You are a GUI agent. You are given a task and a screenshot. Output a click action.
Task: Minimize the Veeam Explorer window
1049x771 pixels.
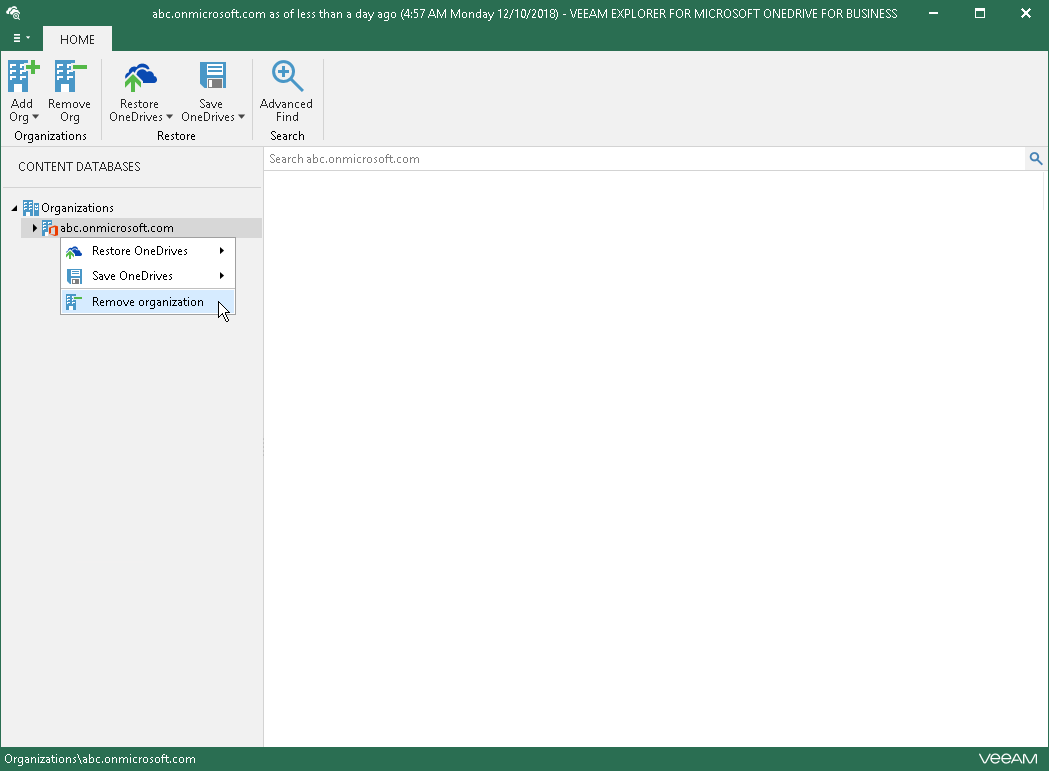933,13
